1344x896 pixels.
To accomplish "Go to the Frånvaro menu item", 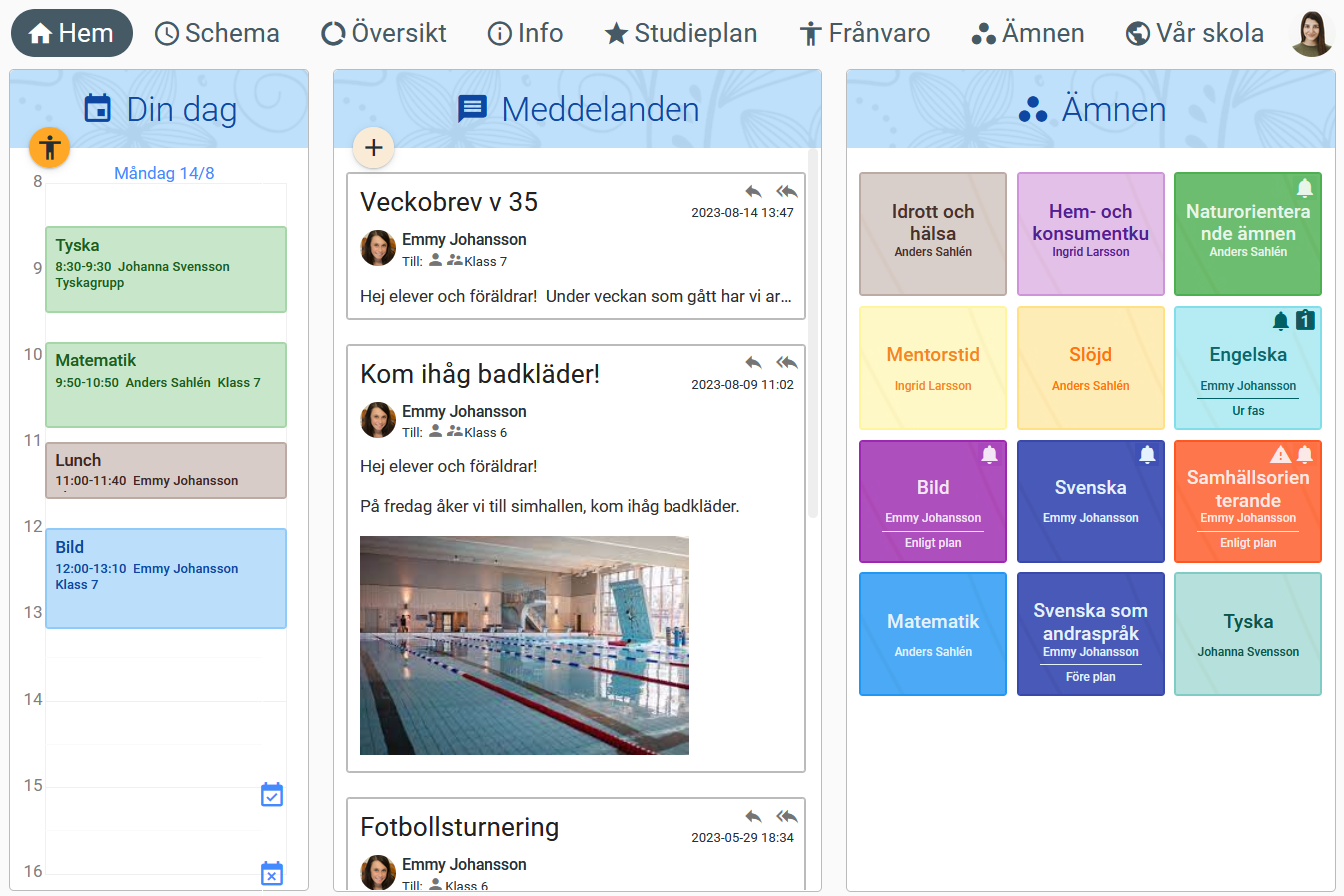I will [865, 33].
